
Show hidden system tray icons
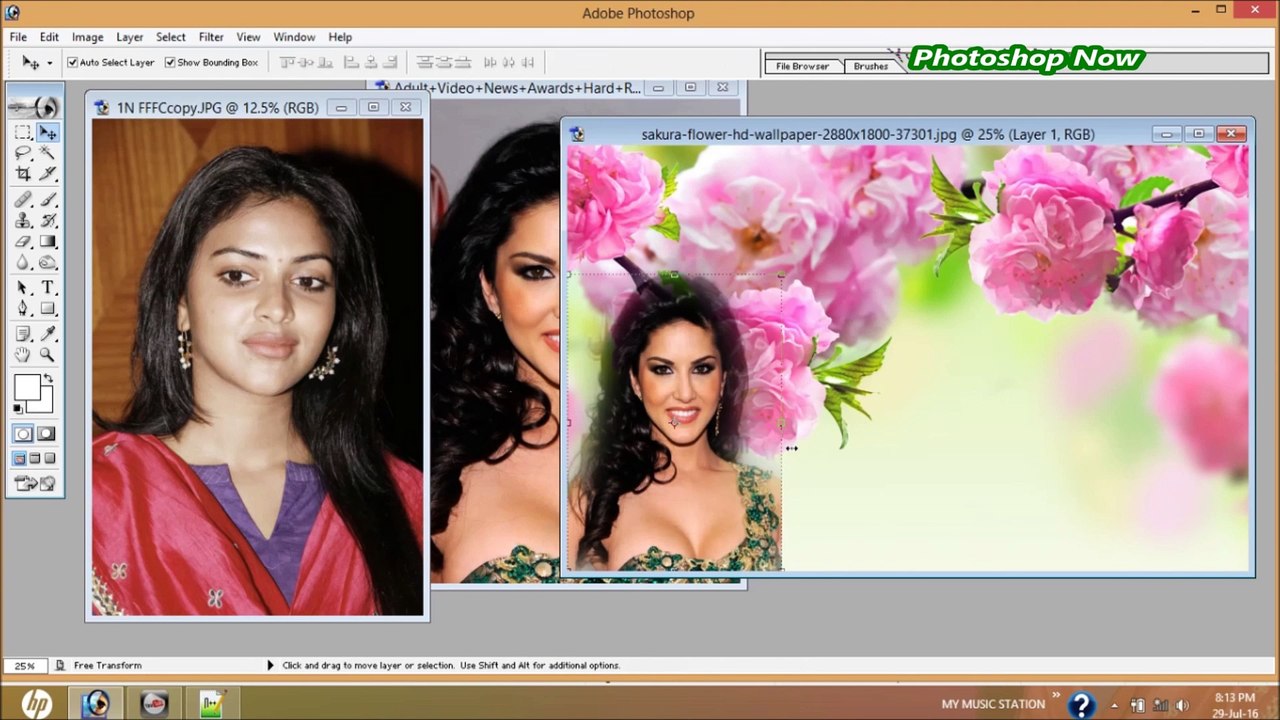1114,705
